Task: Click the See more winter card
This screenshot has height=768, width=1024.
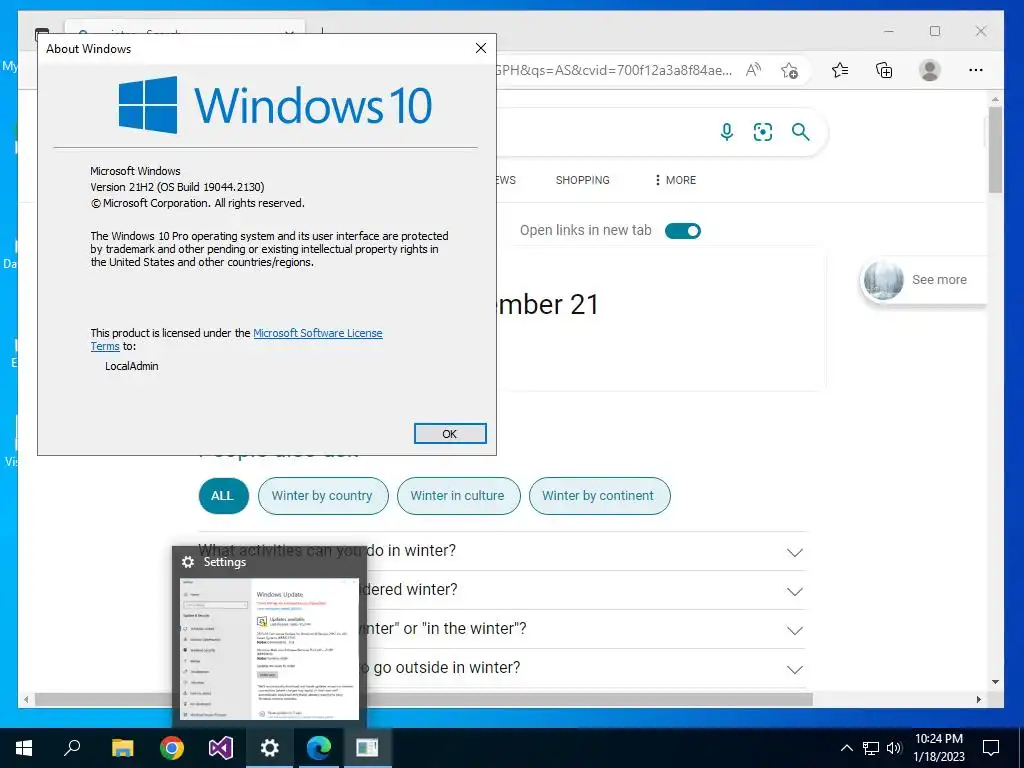Action: [923, 280]
